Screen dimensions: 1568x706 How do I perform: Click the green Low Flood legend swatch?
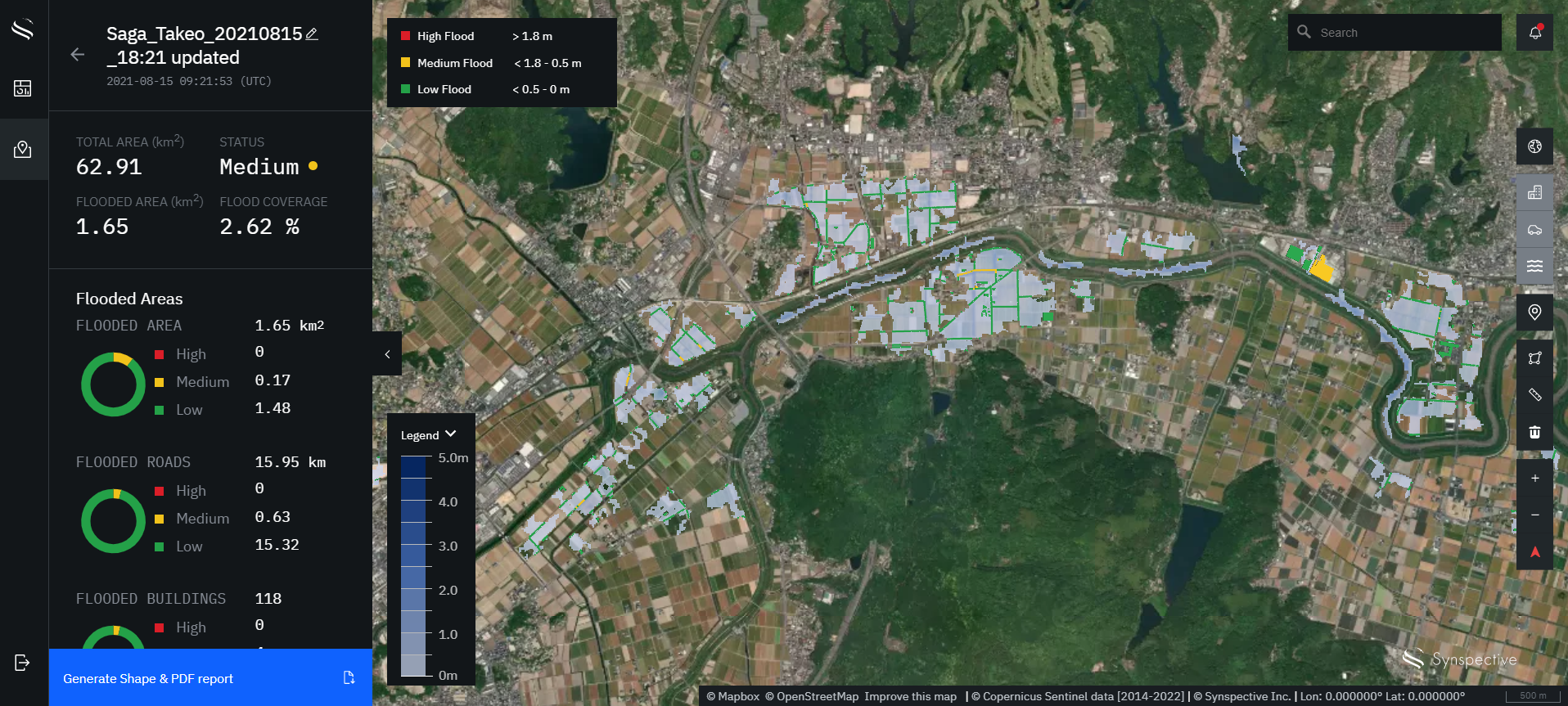tap(405, 88)
